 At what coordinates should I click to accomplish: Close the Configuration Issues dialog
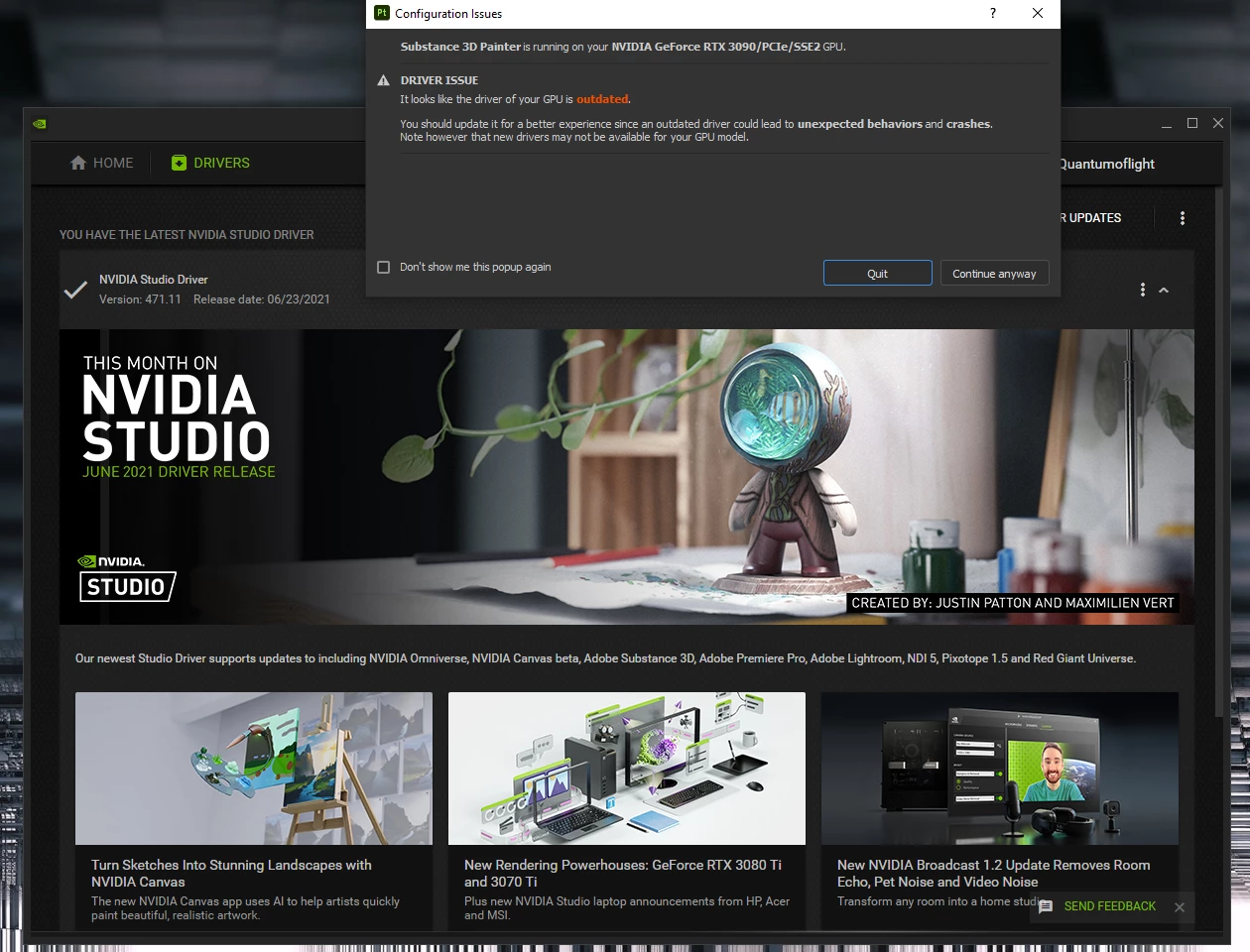tap(1038, 13)
